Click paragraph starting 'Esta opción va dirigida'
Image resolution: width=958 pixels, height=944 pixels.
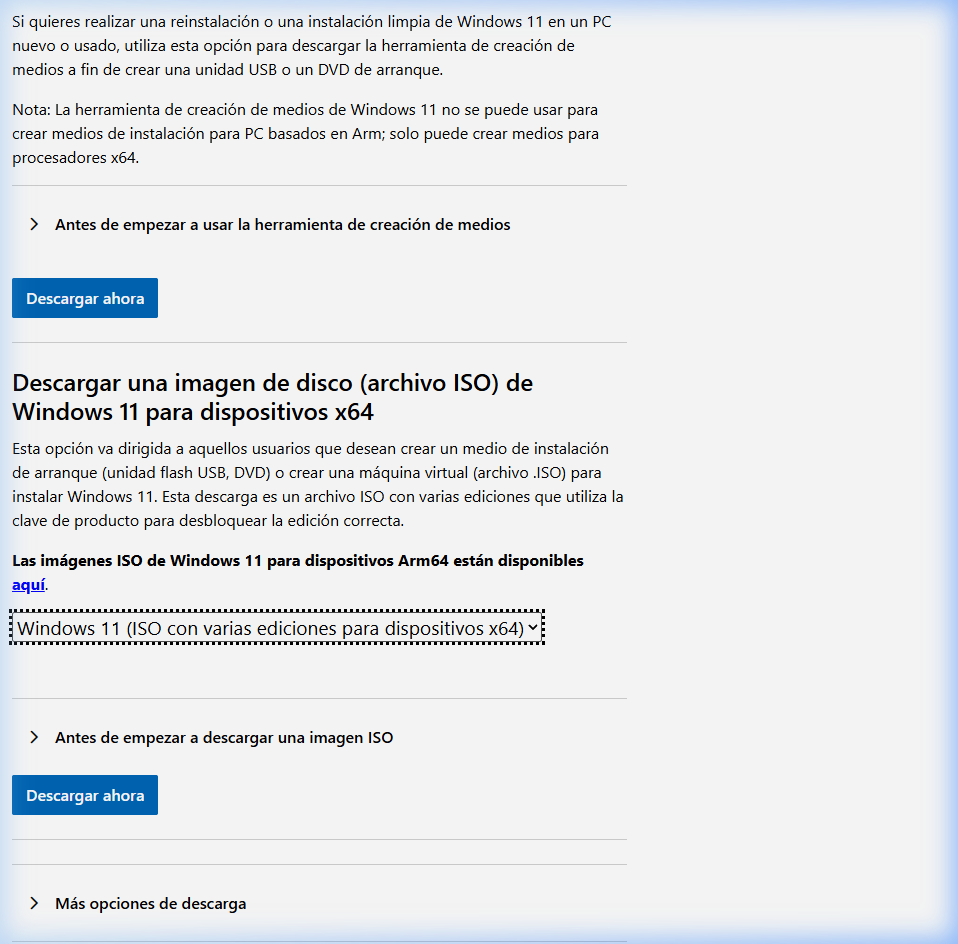pyautogui.click(x=318, y=485)
